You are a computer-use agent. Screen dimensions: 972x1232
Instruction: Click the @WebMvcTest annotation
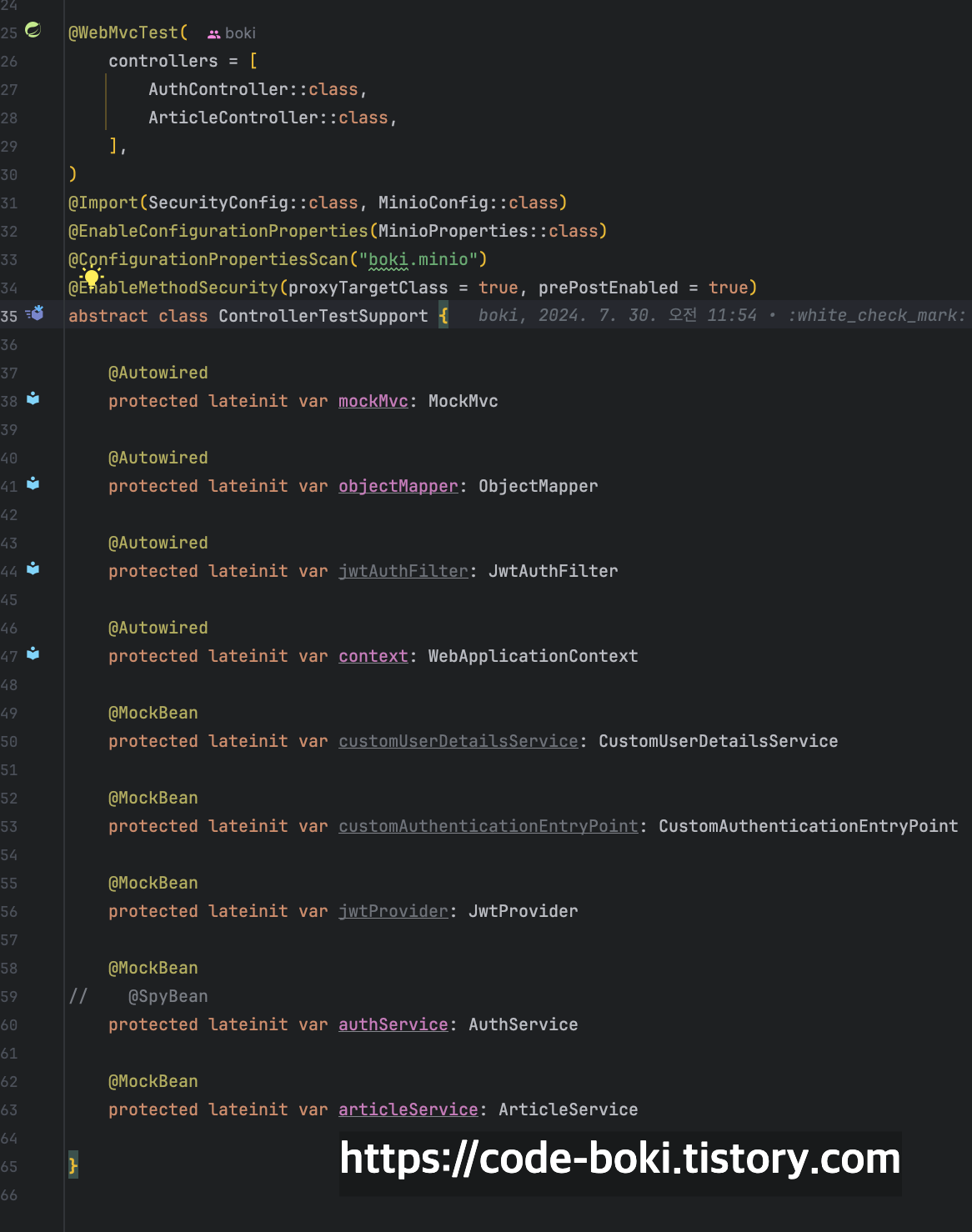point(123,33)
